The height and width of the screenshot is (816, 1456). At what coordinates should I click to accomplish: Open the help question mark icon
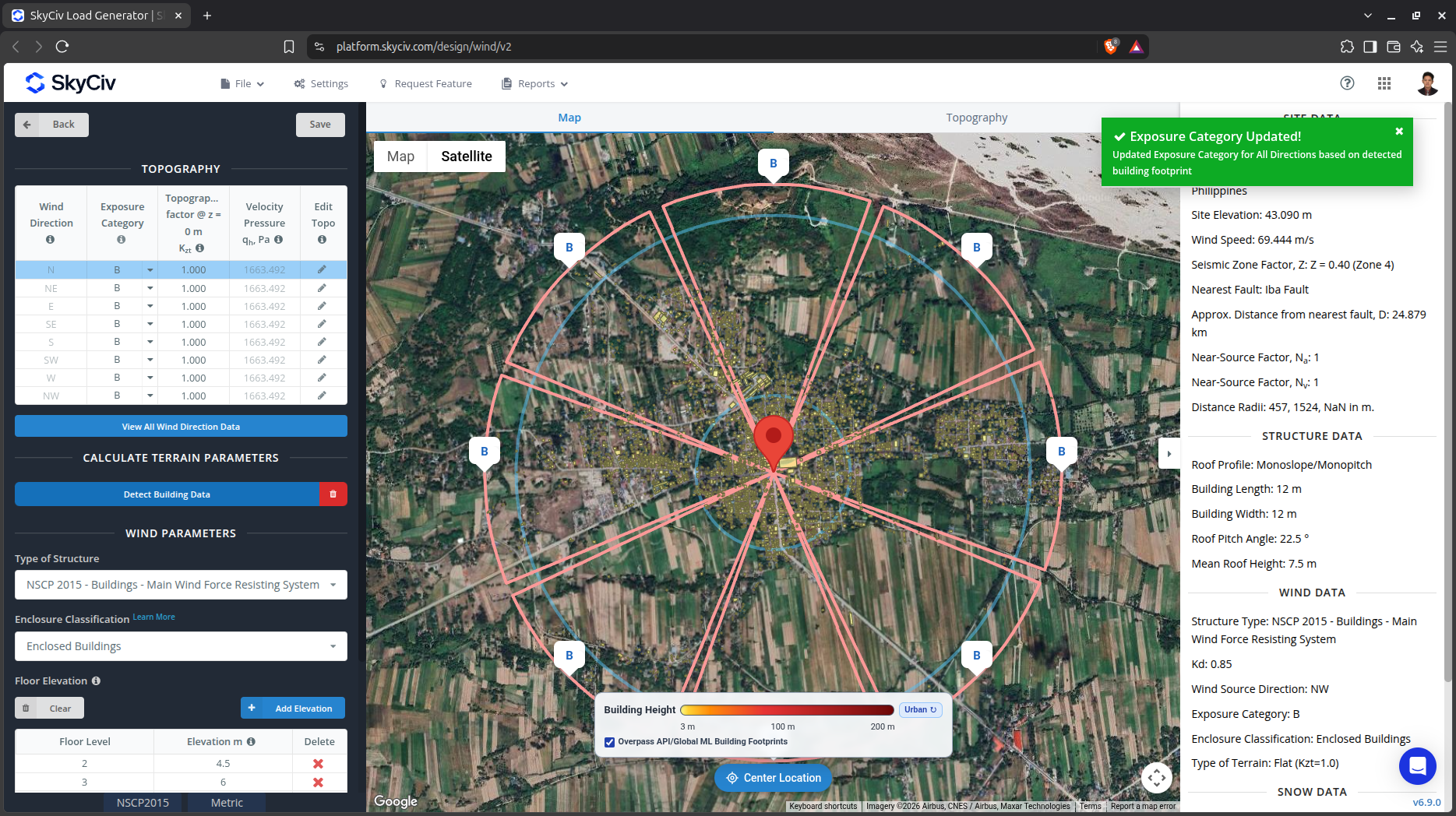[1347, 83]
